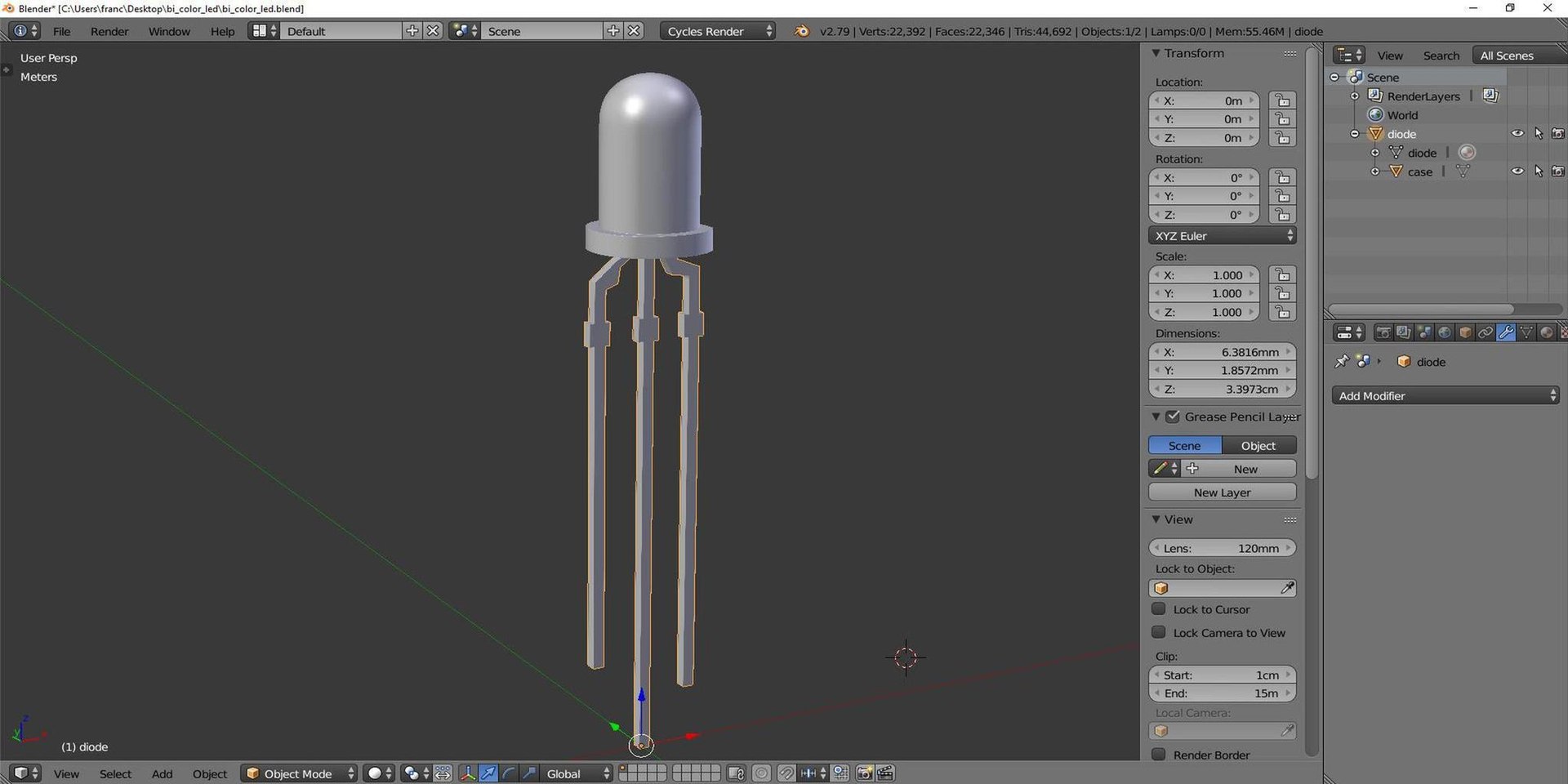Select the translate manipulator arrow icon
The image size is (1568, 784).
point(488,773)
